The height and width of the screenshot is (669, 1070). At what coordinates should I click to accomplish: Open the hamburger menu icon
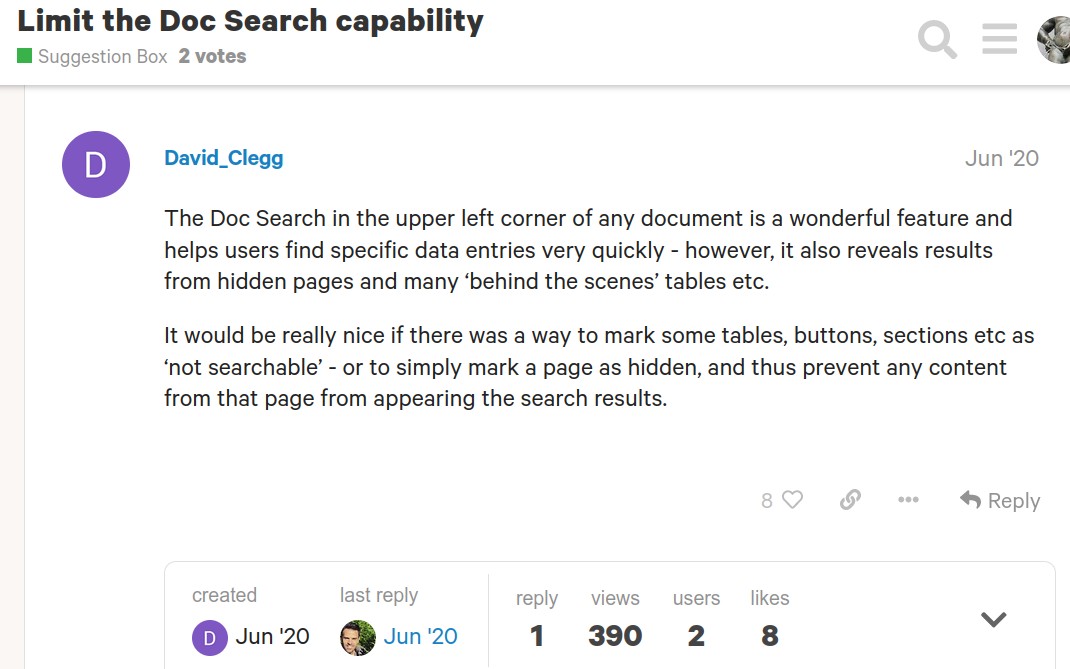999,39
